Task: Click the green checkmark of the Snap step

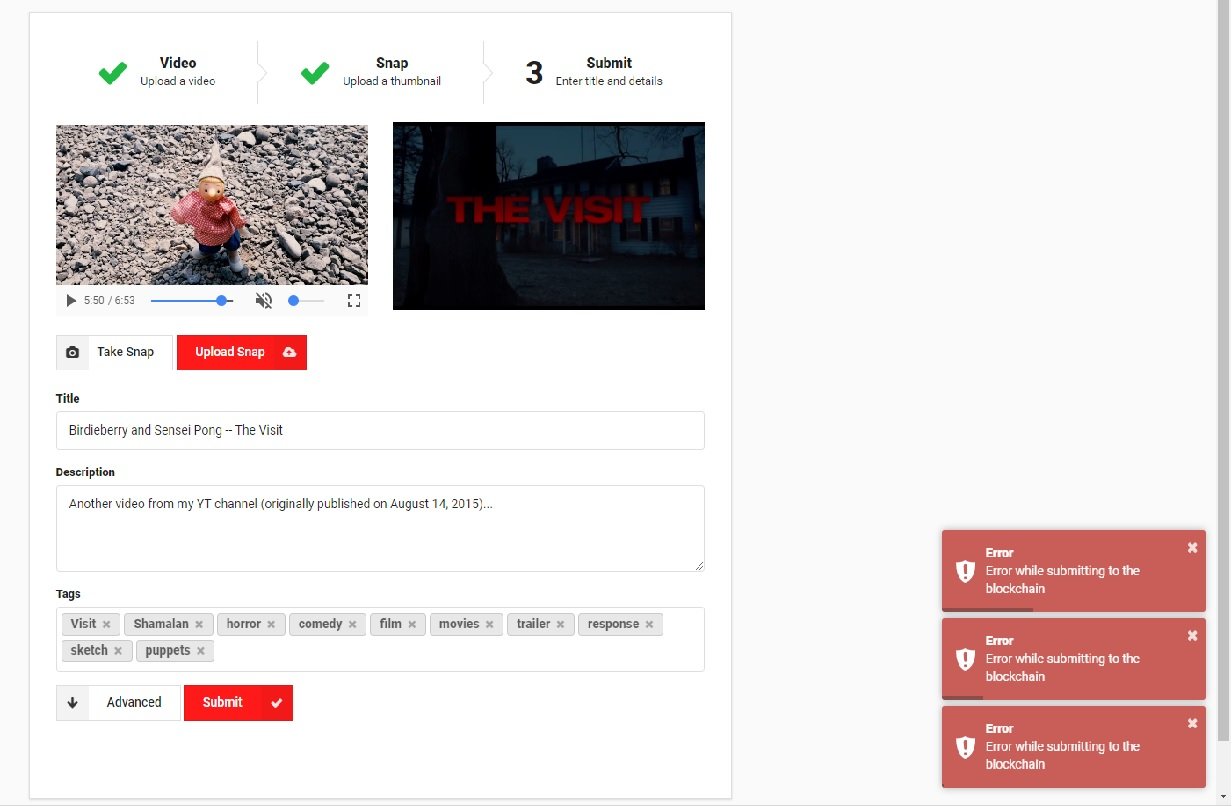Action: [315, 73]
